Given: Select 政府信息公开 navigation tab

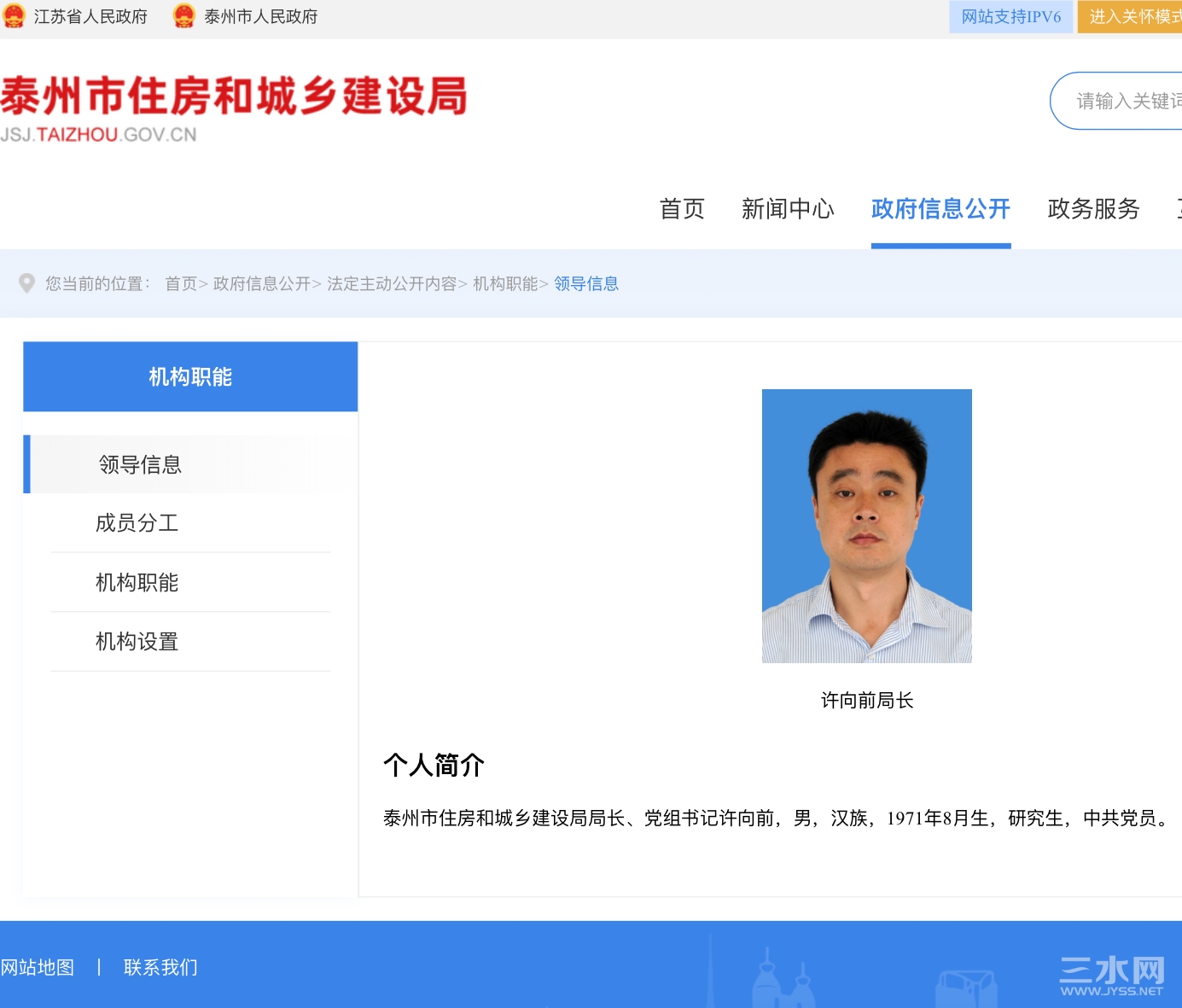Looking at the screenshot, I should [x=940, y=209].
